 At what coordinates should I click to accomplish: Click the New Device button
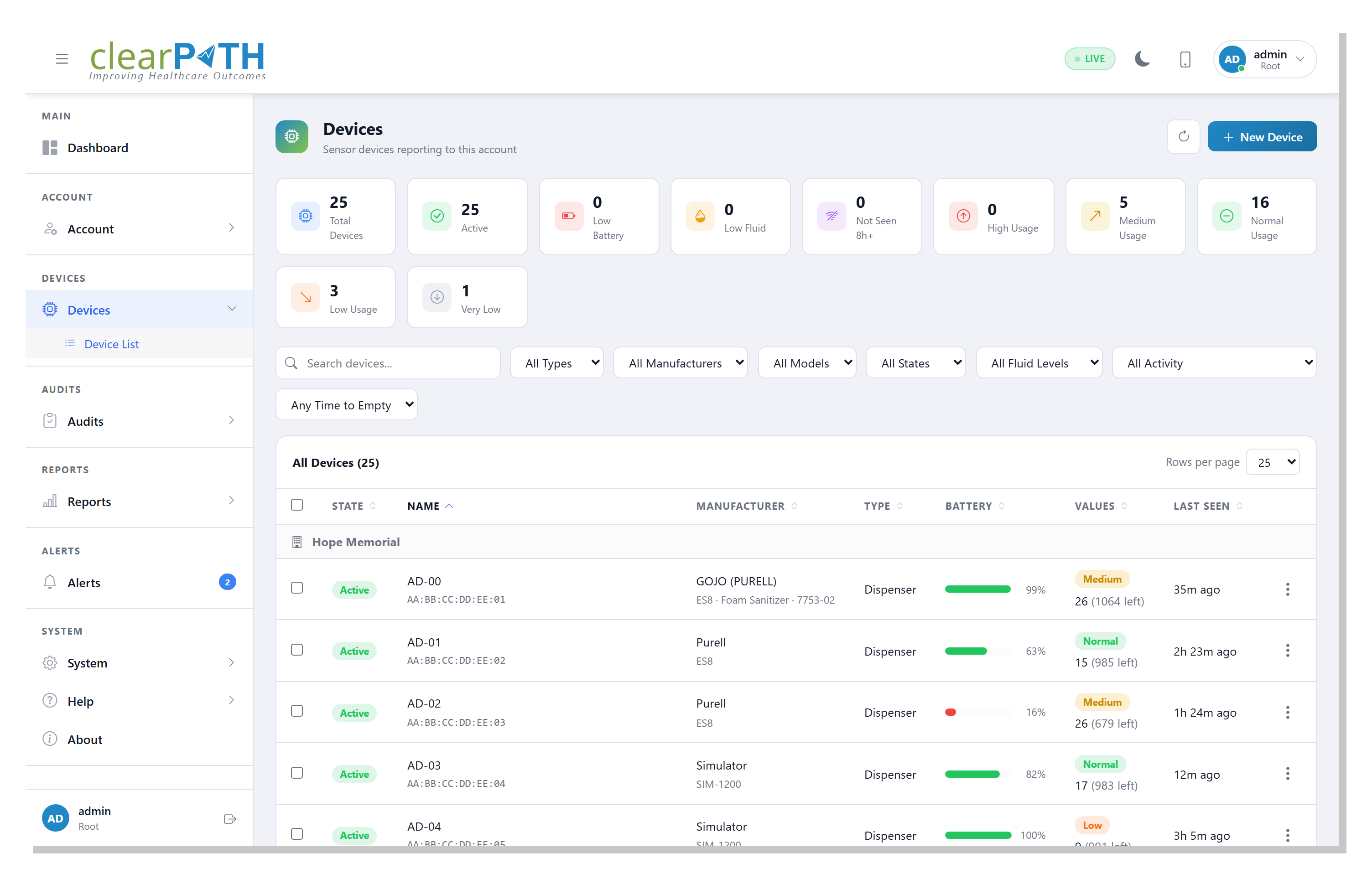coord(1262,137)
